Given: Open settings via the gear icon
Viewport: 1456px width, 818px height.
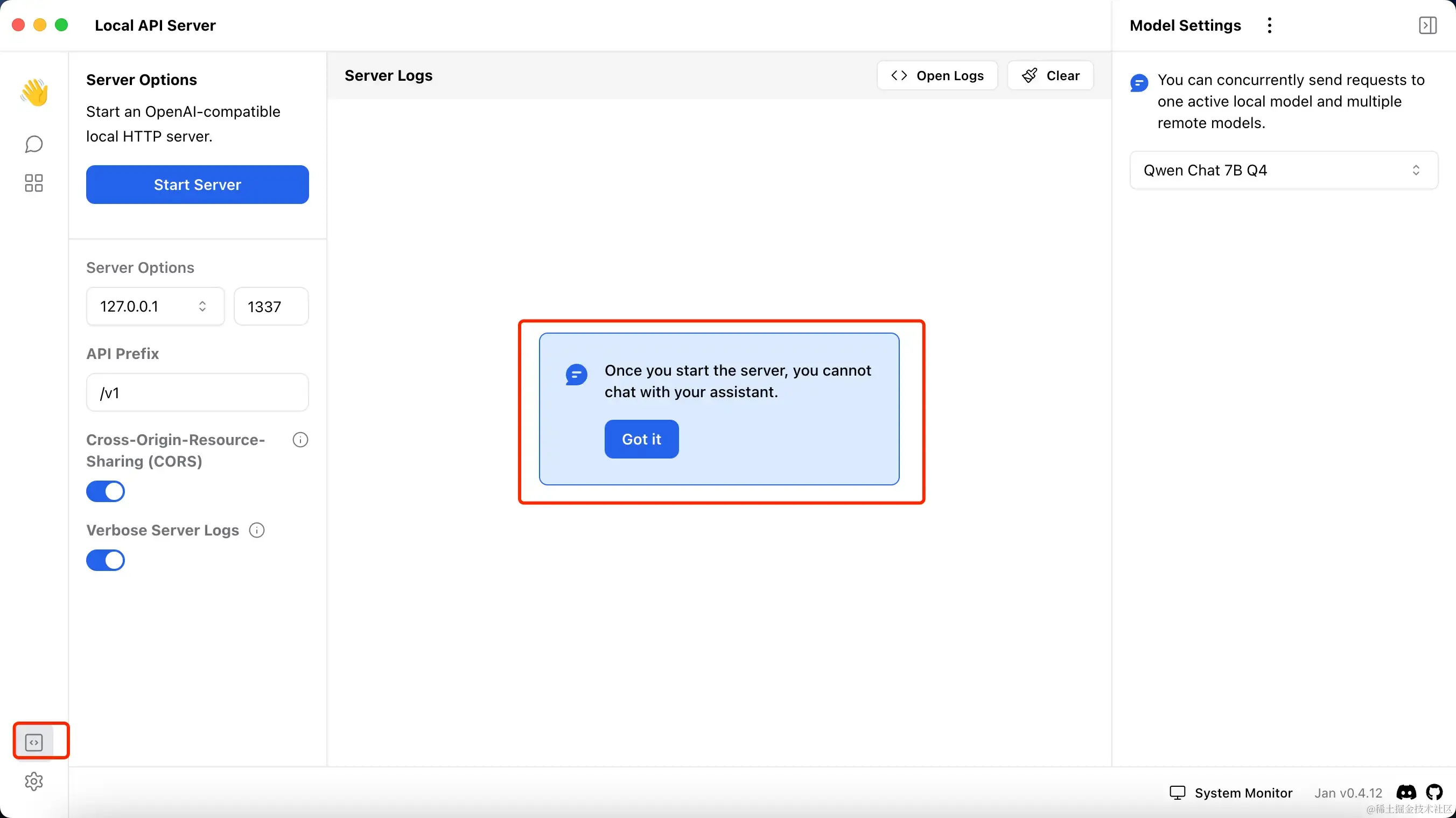Looking at the screenshot, I should (34, 781).
